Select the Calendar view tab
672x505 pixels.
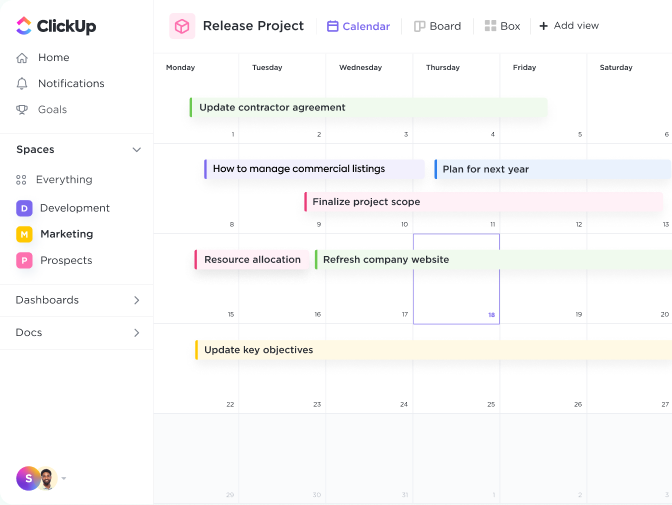tap(358, 26)
